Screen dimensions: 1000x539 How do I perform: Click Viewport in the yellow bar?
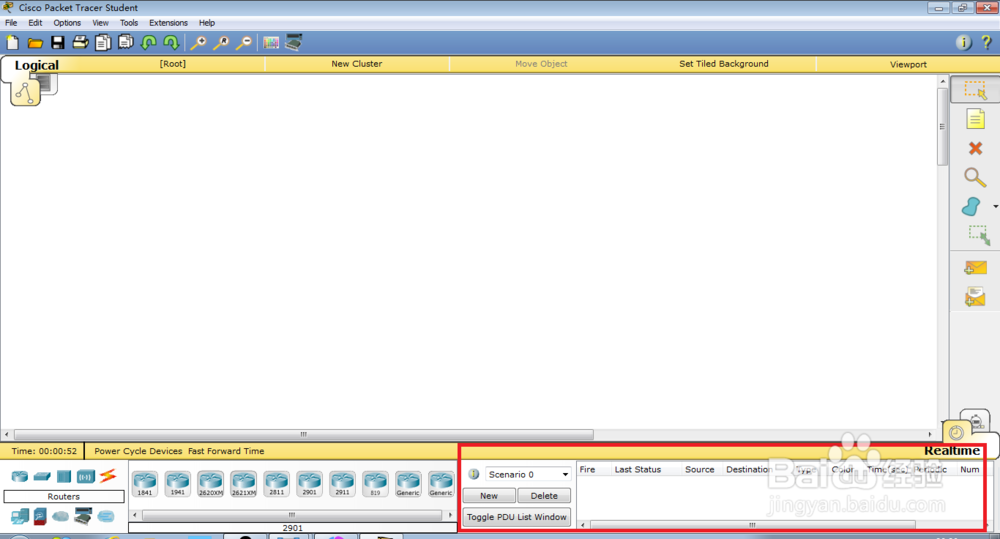click(908, 64)
